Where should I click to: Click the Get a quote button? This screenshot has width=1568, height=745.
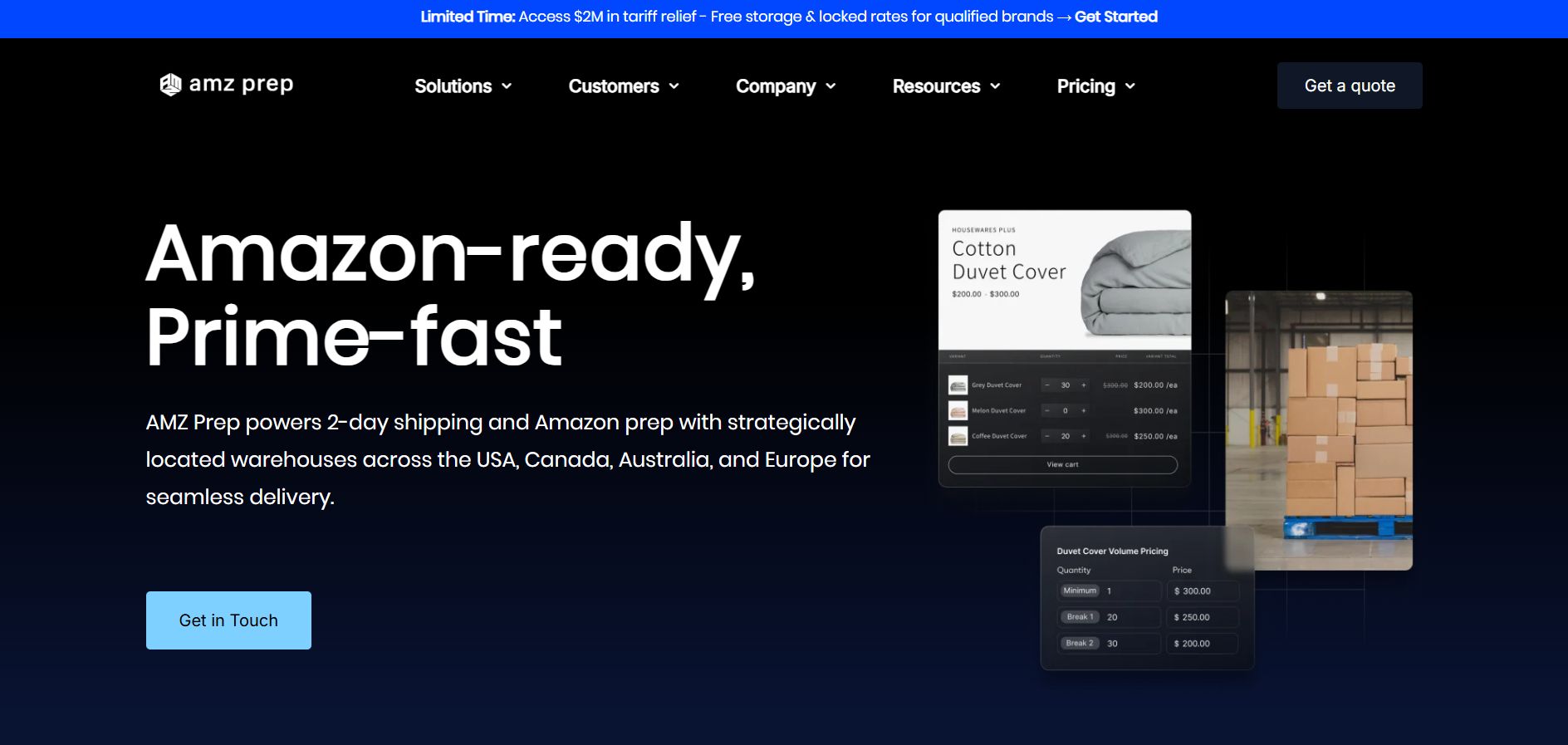tap(1349, 86)
